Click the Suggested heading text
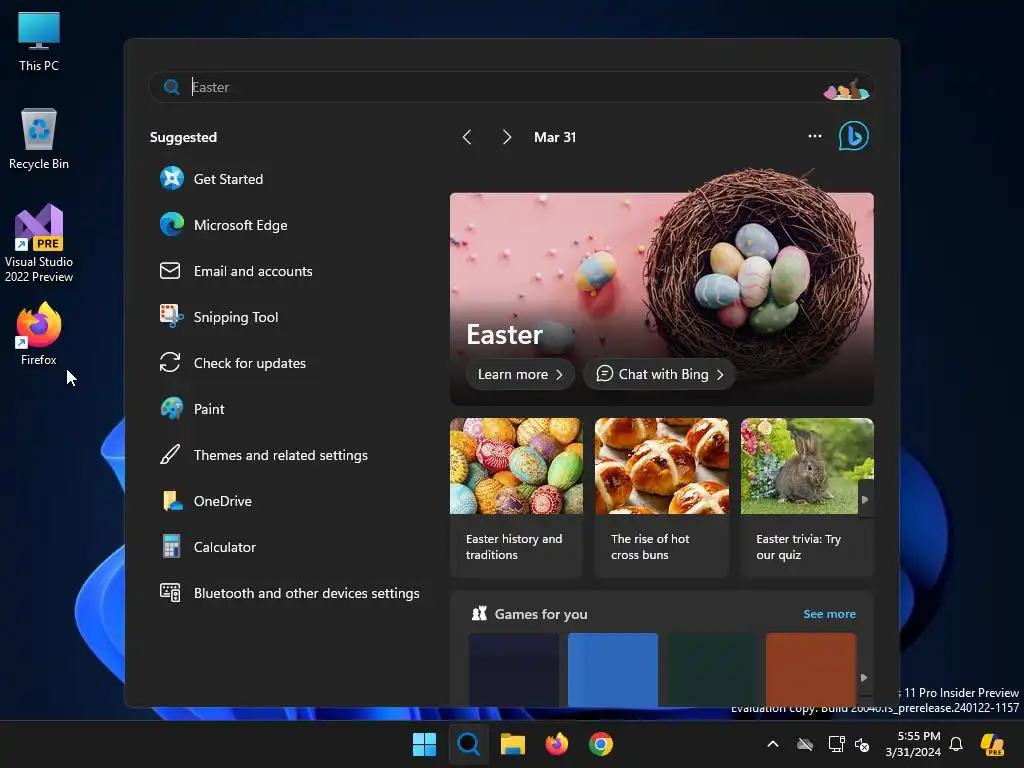This screenshot has height=768, width=1024. click(x=184, y=137)
